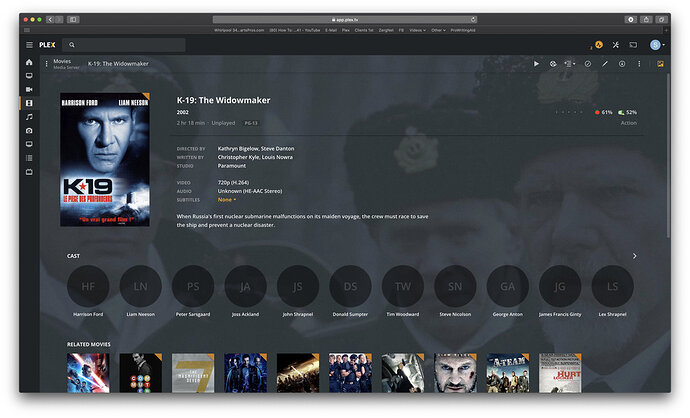Viewport: 690px width, 418px height.
Task: Open the Safari Share button
Action: click(646, 19)
